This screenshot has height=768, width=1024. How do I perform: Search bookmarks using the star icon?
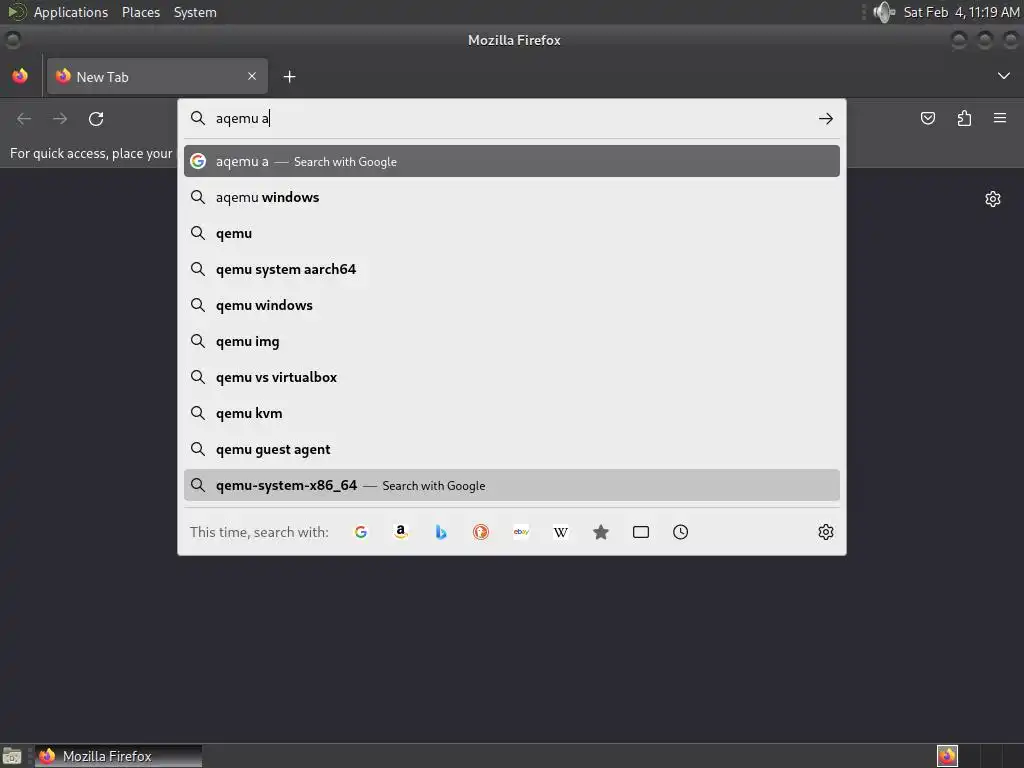pyautogui.click(x=601, y=532)
